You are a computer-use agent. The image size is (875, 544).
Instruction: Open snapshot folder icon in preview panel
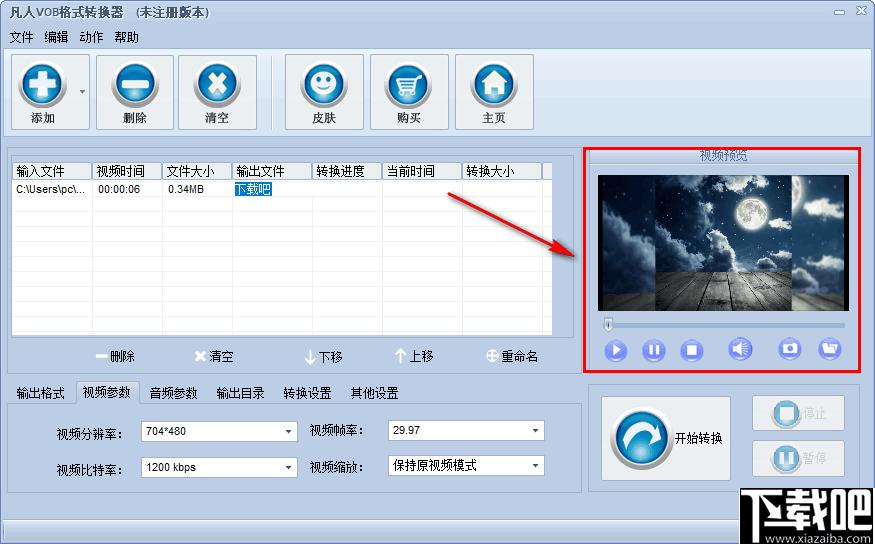[830, 349]
